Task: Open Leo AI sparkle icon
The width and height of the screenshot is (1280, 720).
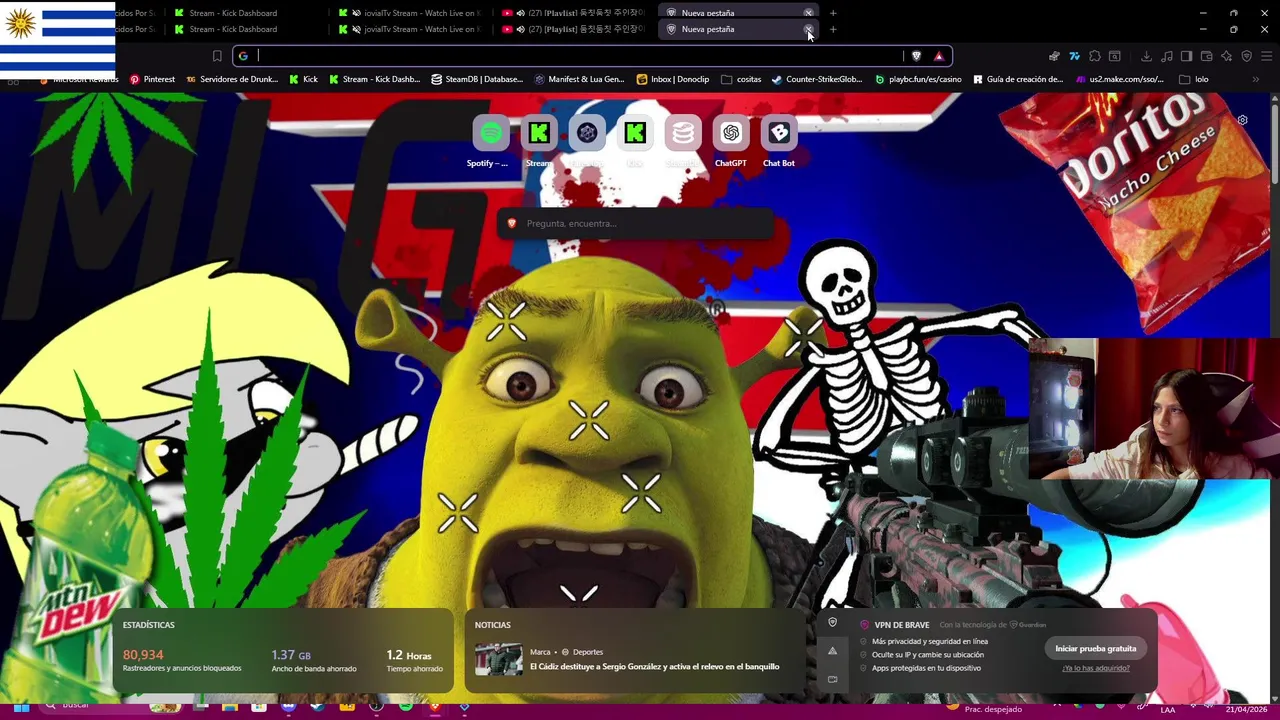Action: pos(1226,56)
